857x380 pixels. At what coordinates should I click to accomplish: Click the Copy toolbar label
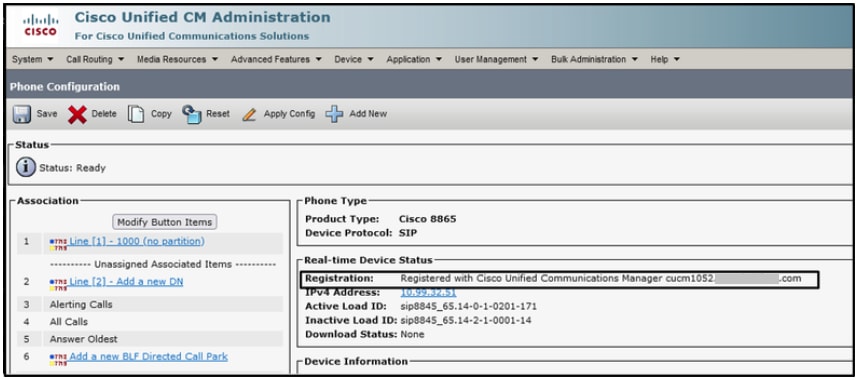click(161, 114)
